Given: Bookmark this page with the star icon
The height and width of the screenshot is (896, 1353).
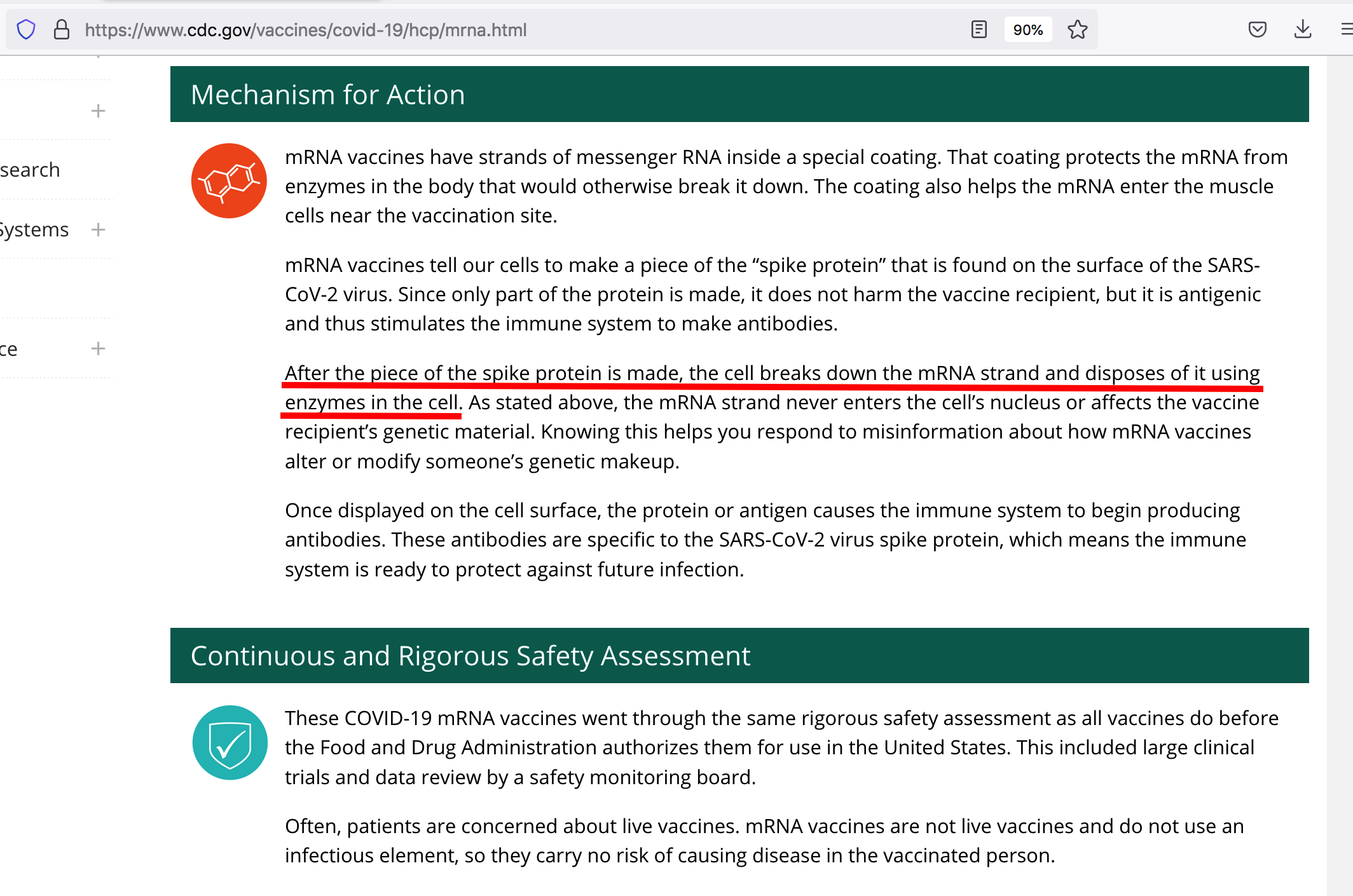Looking at the screenshot, I should pyautogui.click(x=1077, y=30).
